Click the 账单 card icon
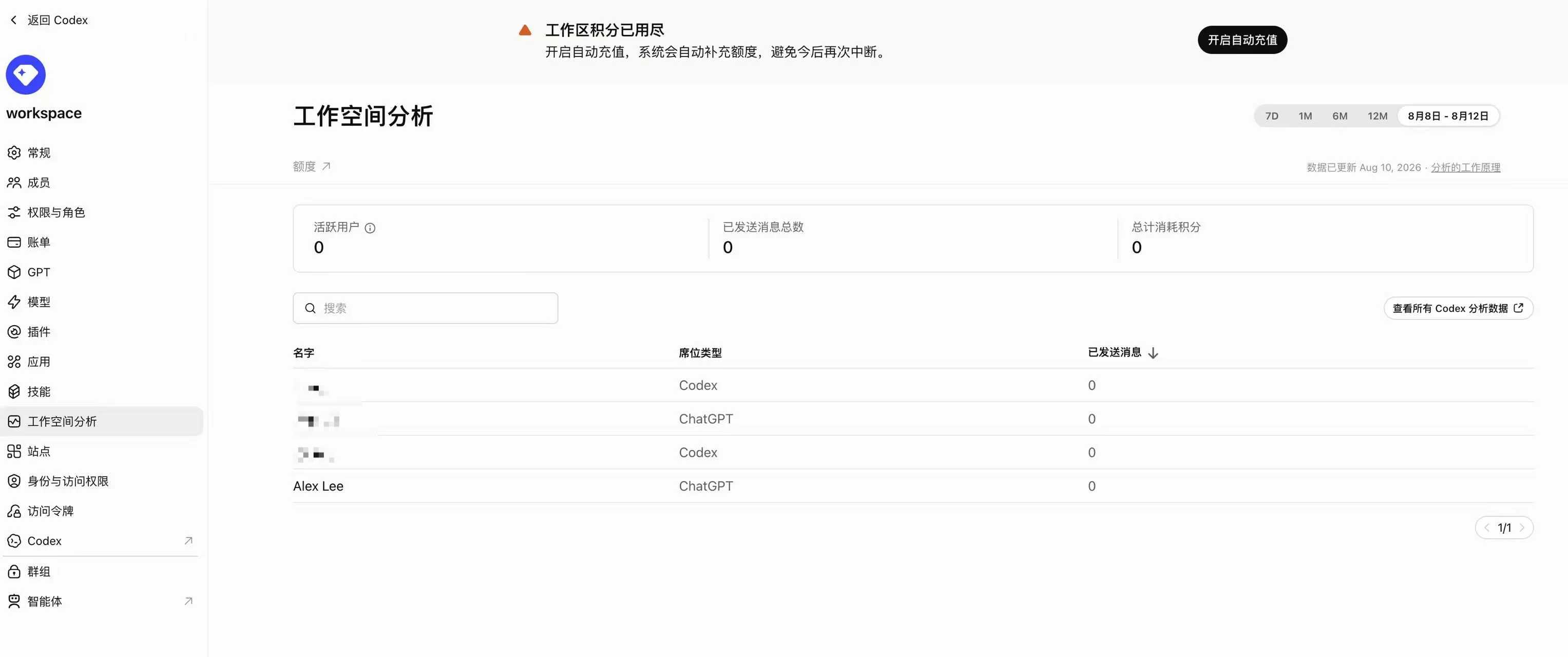The width and height of the screenshot is (1568, 657). (14, 242)
